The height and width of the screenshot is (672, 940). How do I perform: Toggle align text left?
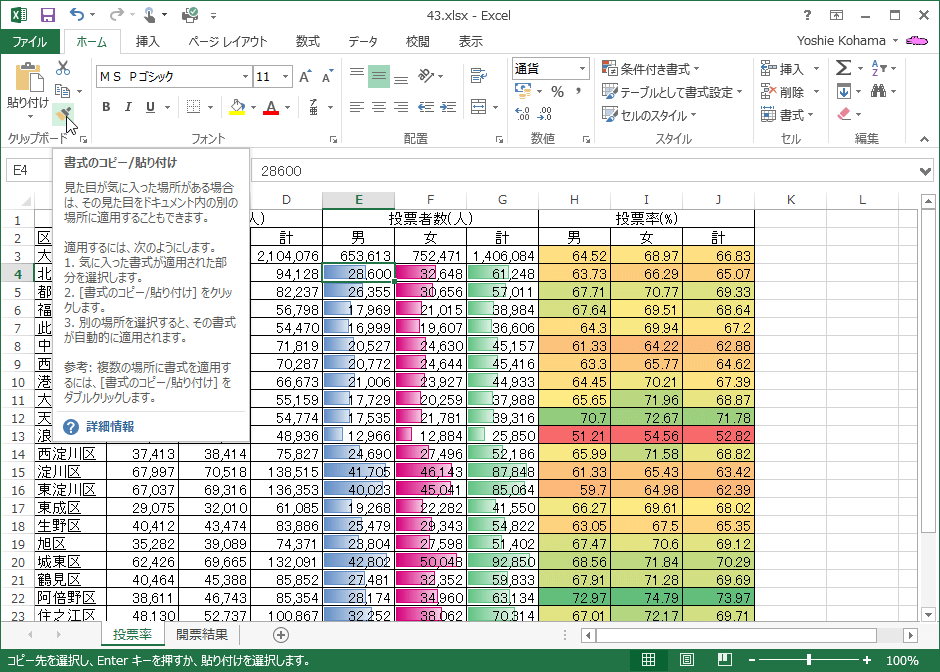click(x=357, y=107)
